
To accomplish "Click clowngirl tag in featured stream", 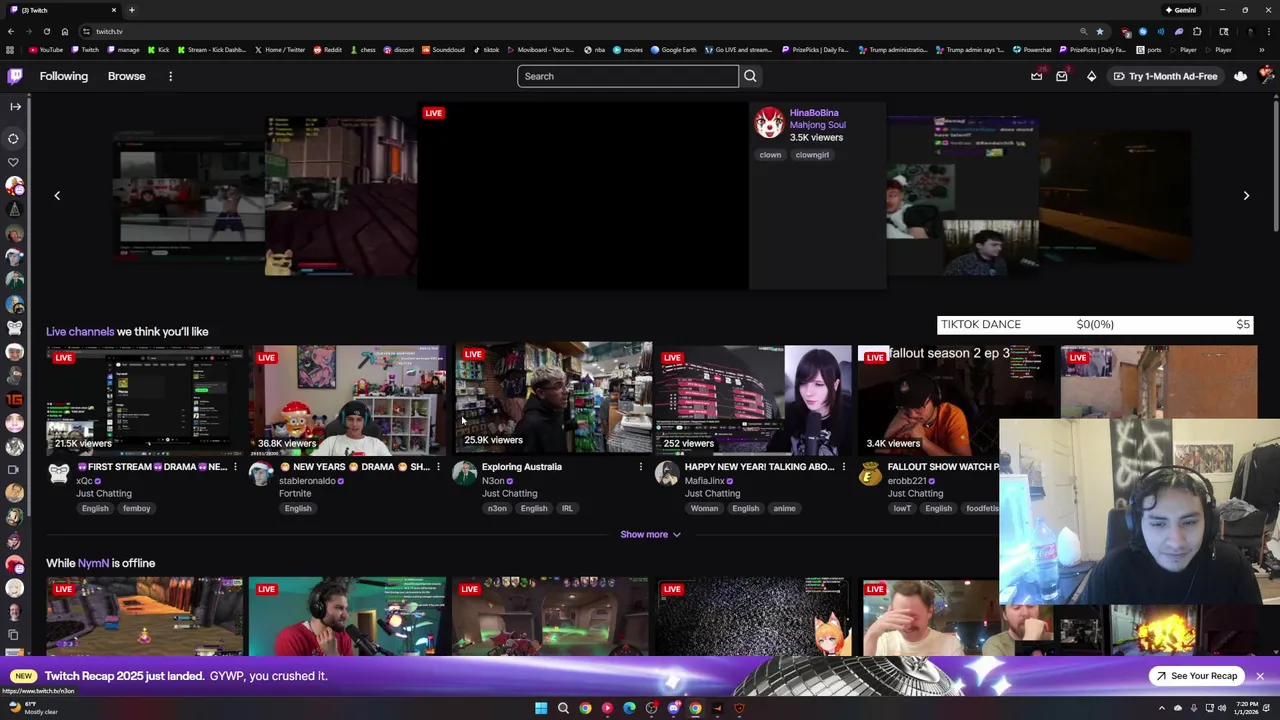I will (812, 155).
